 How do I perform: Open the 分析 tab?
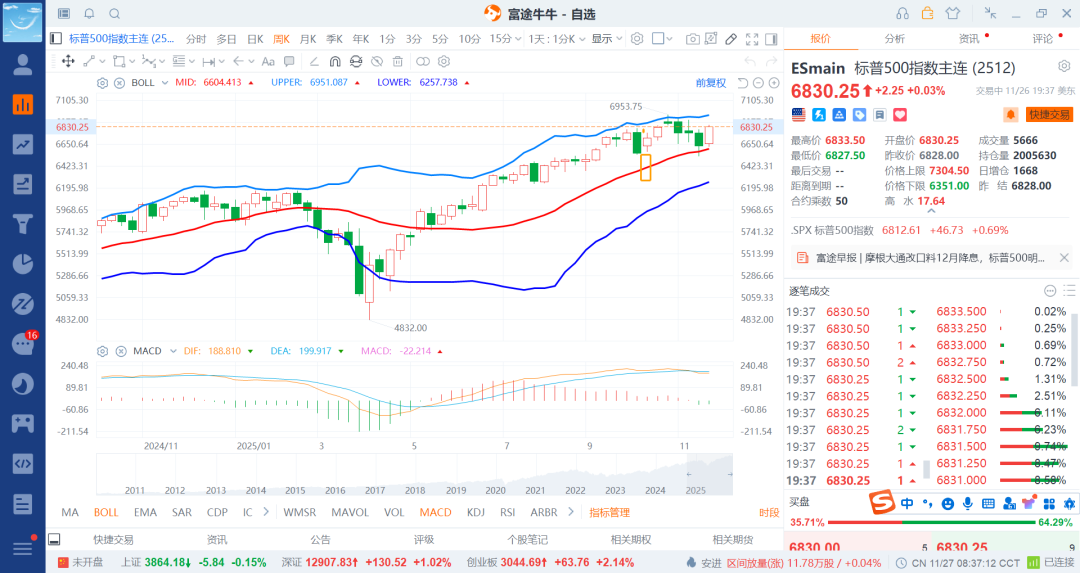click(x=895, y=39)
